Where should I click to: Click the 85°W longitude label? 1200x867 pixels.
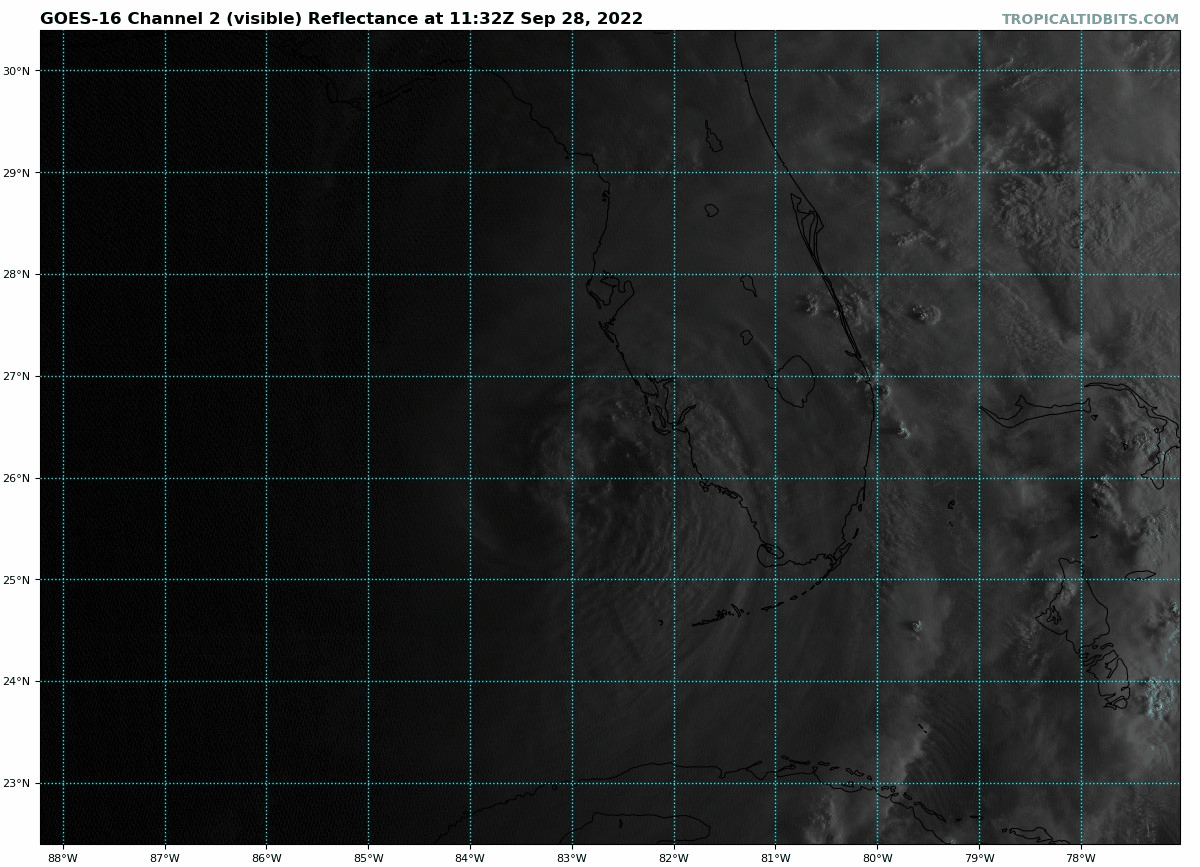[x=368, y=857]
